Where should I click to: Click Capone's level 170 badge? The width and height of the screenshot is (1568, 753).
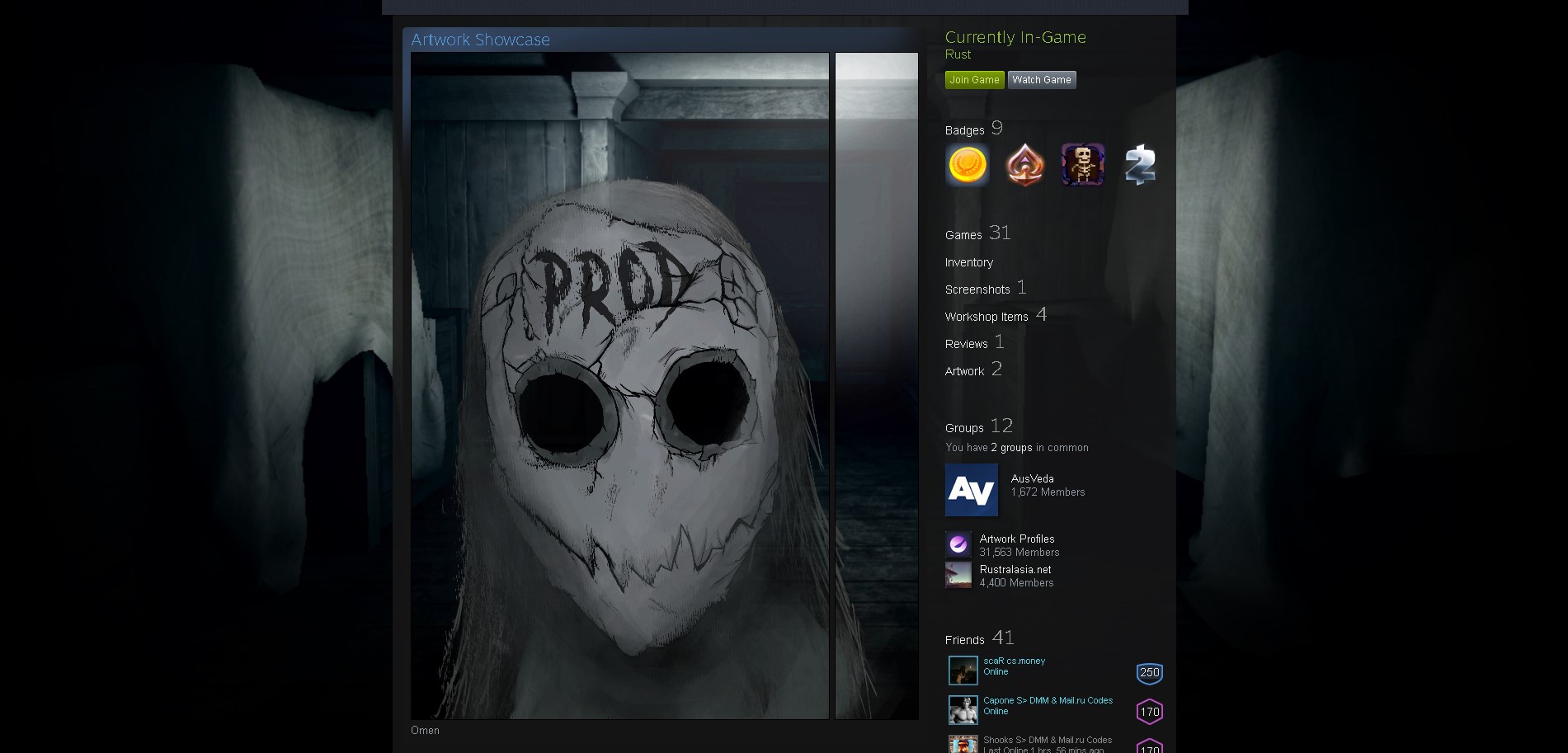click(1150, 712)
